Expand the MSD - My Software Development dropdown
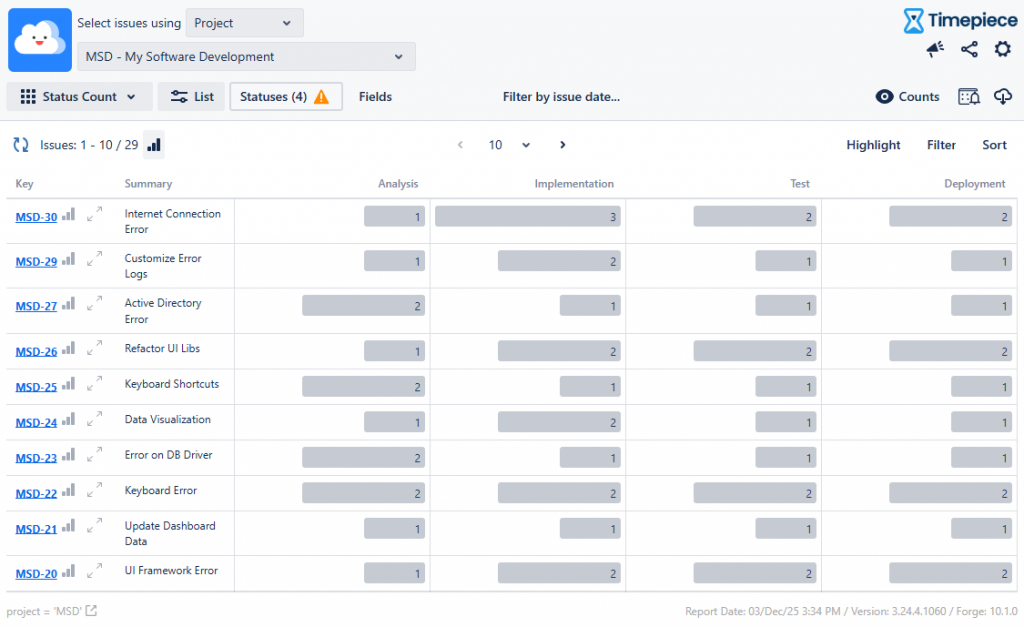This screenshot has width=1024, height=627. pyautogui.click(x=246, y=57)
